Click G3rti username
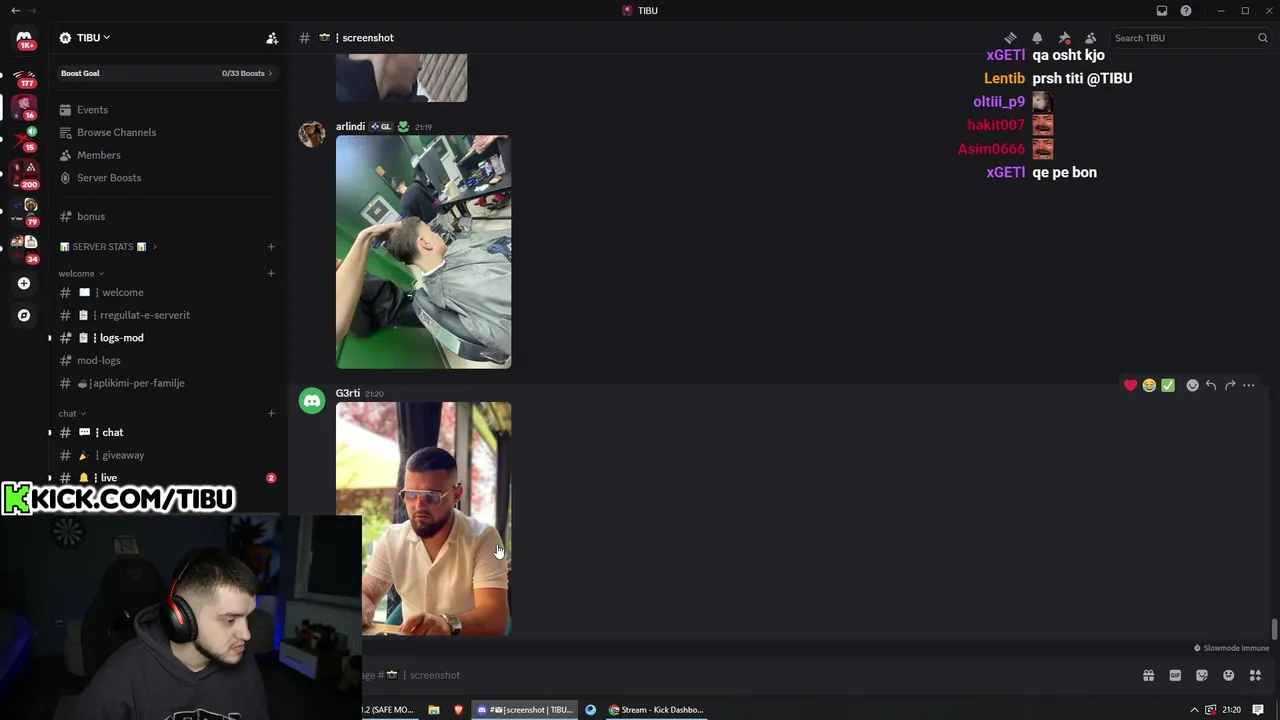Screen dimensions: 1280x720 point(348,393)
